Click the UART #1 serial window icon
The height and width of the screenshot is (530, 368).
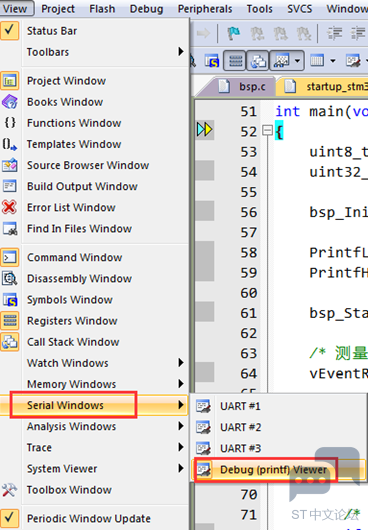coord(203,406)
